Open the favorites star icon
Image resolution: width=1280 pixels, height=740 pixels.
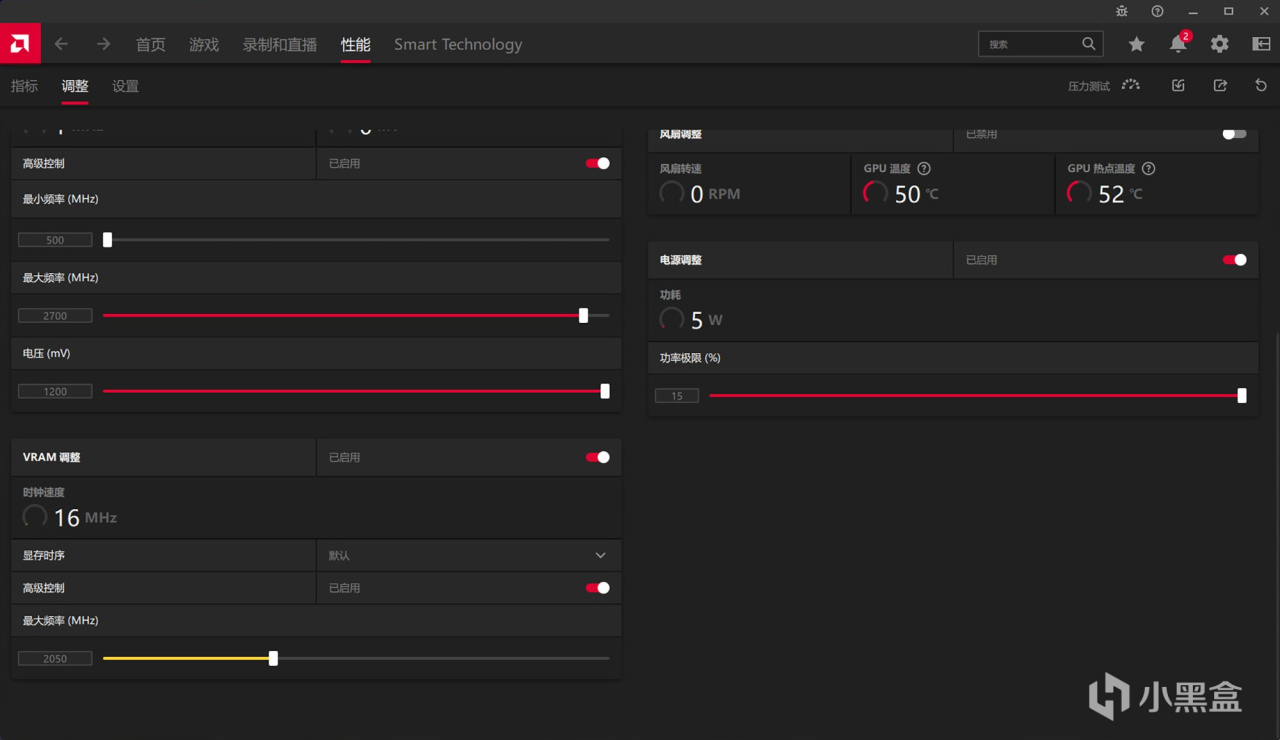pos(1137,44)
